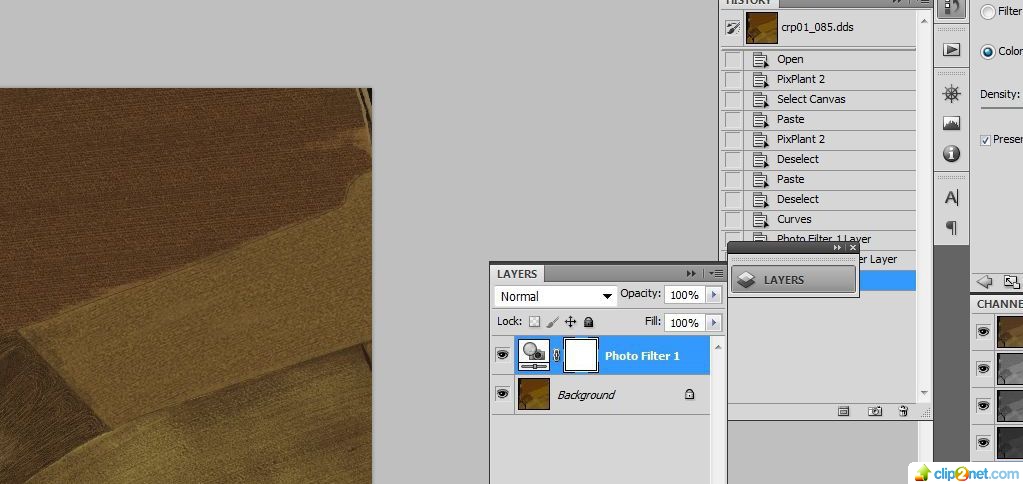This screenshot has height=484, width=1023.
Task: Toggle visibility of the color composite channel
Action: point(983,331)
